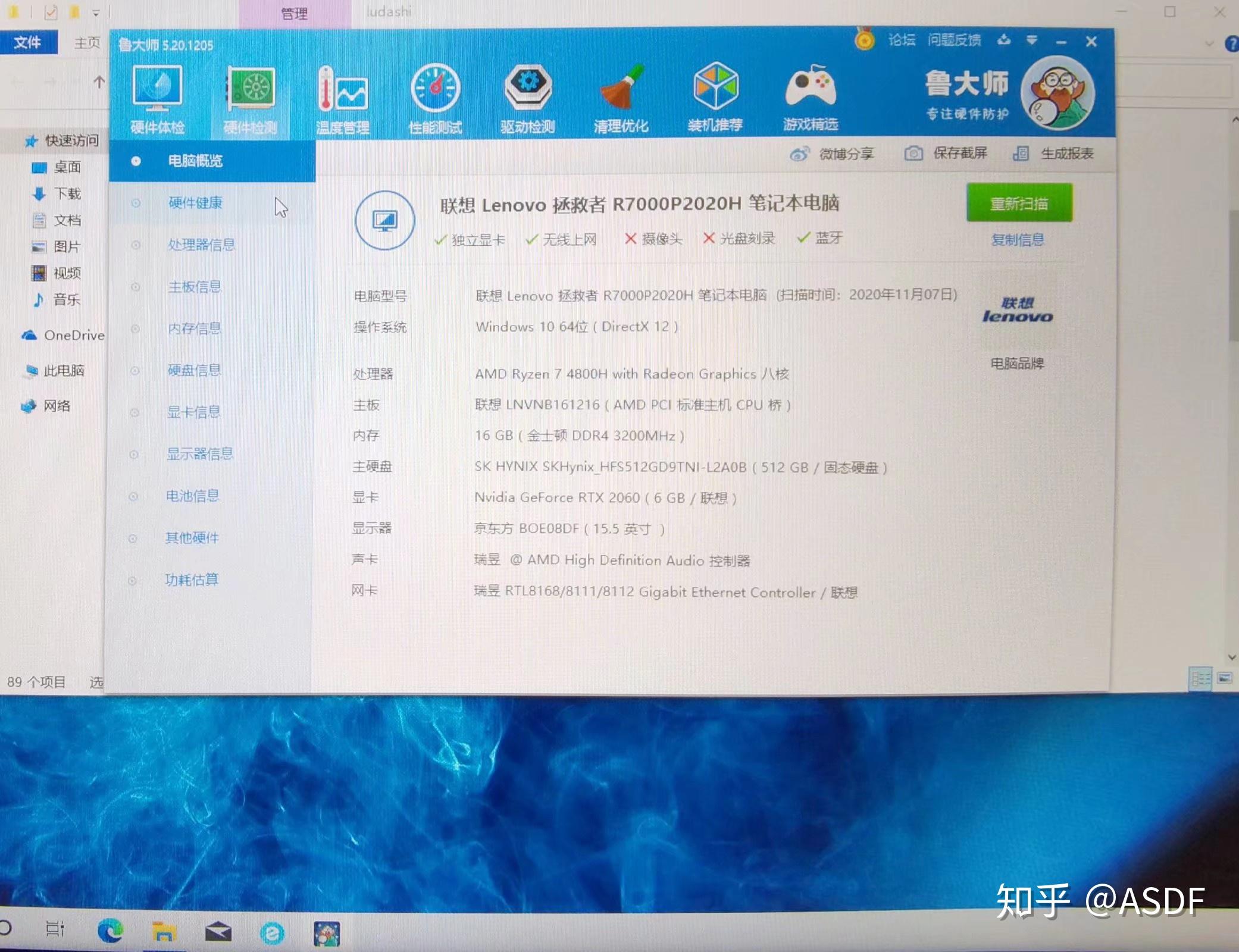Click the 主页 tab in Explorer
This screenshot has width=1239, height=952.
pos(87,42)
